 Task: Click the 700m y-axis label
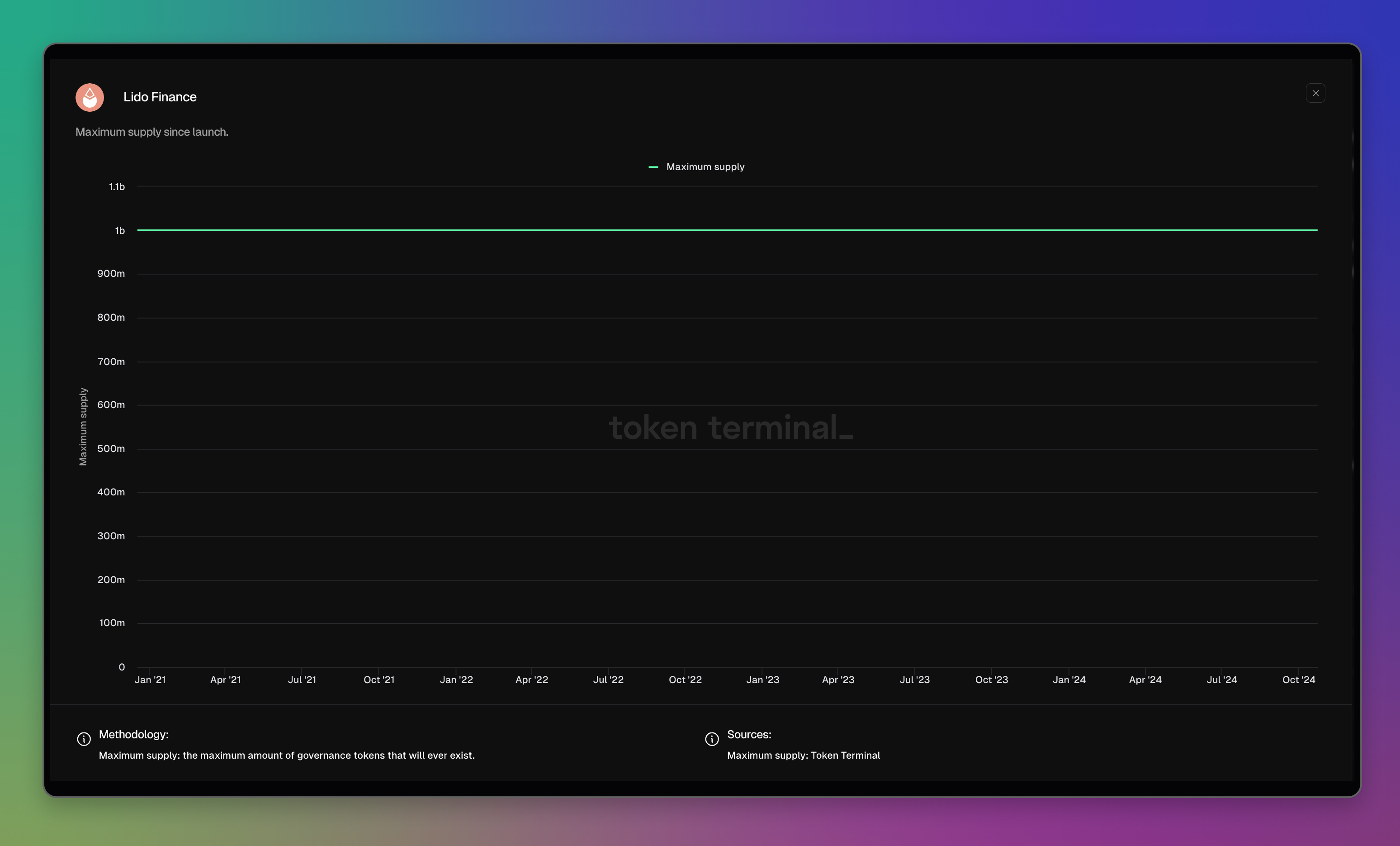[x=111, y=361]
